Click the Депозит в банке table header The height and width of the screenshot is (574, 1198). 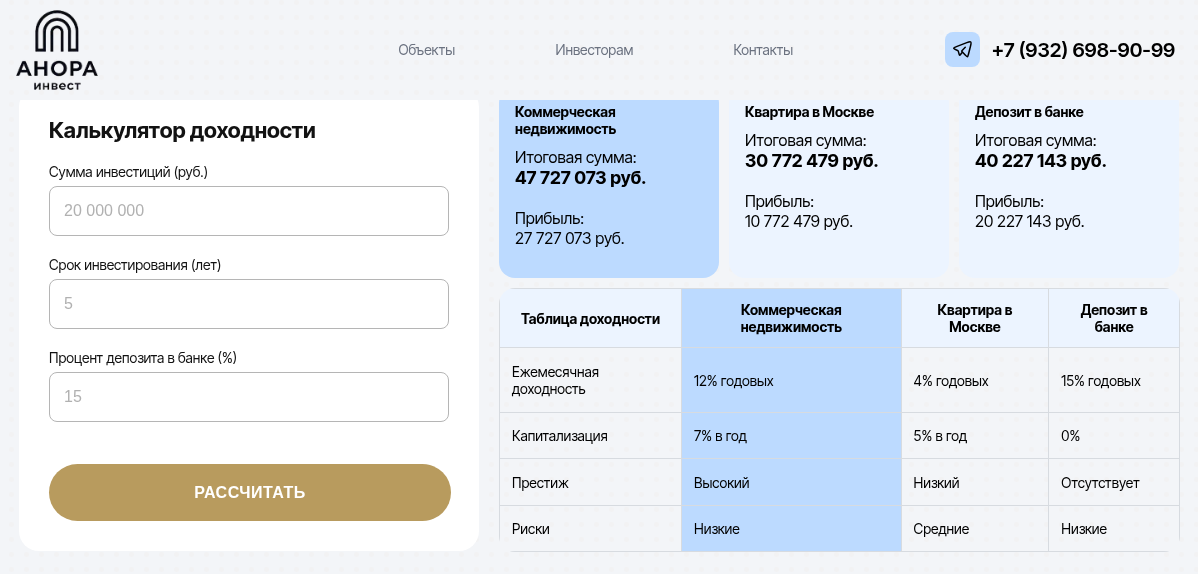[x=1113, y=319]
